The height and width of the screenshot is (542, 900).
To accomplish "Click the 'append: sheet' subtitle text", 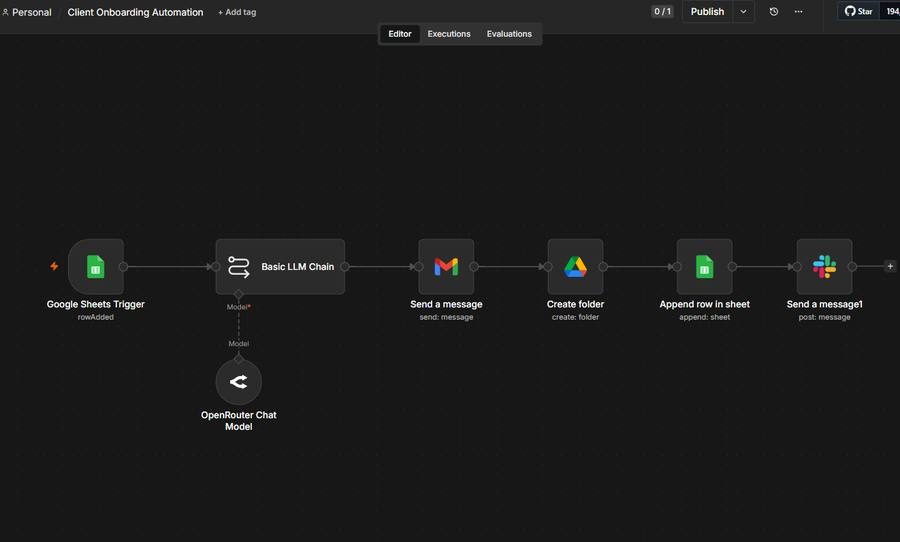I will tap(705, 317).
